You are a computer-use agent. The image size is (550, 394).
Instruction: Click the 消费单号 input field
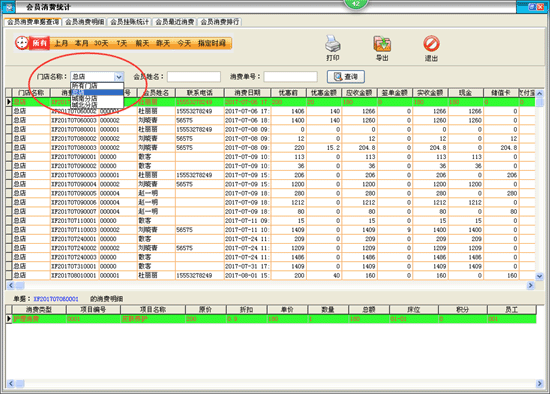pos(290,76)
